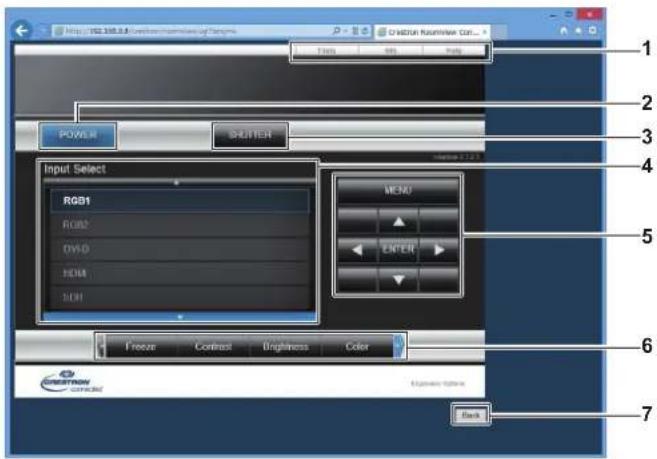Open the Tools tab

(326, 51)
